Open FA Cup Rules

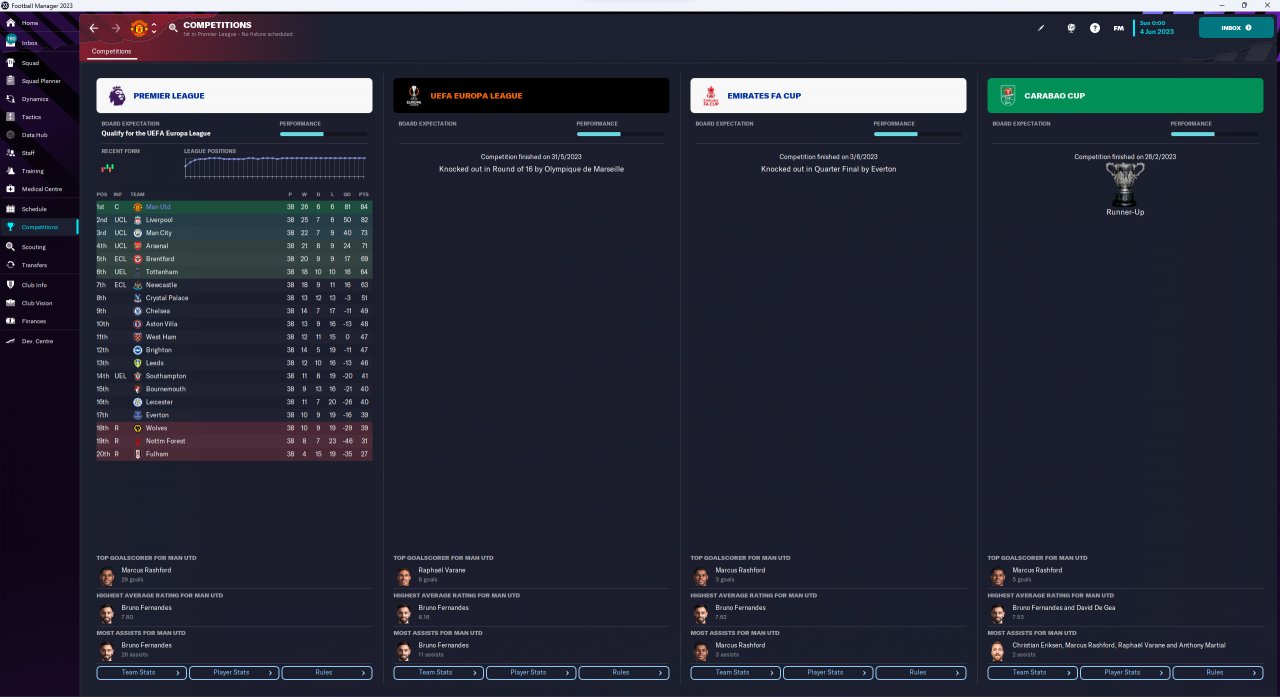(921, 672)
